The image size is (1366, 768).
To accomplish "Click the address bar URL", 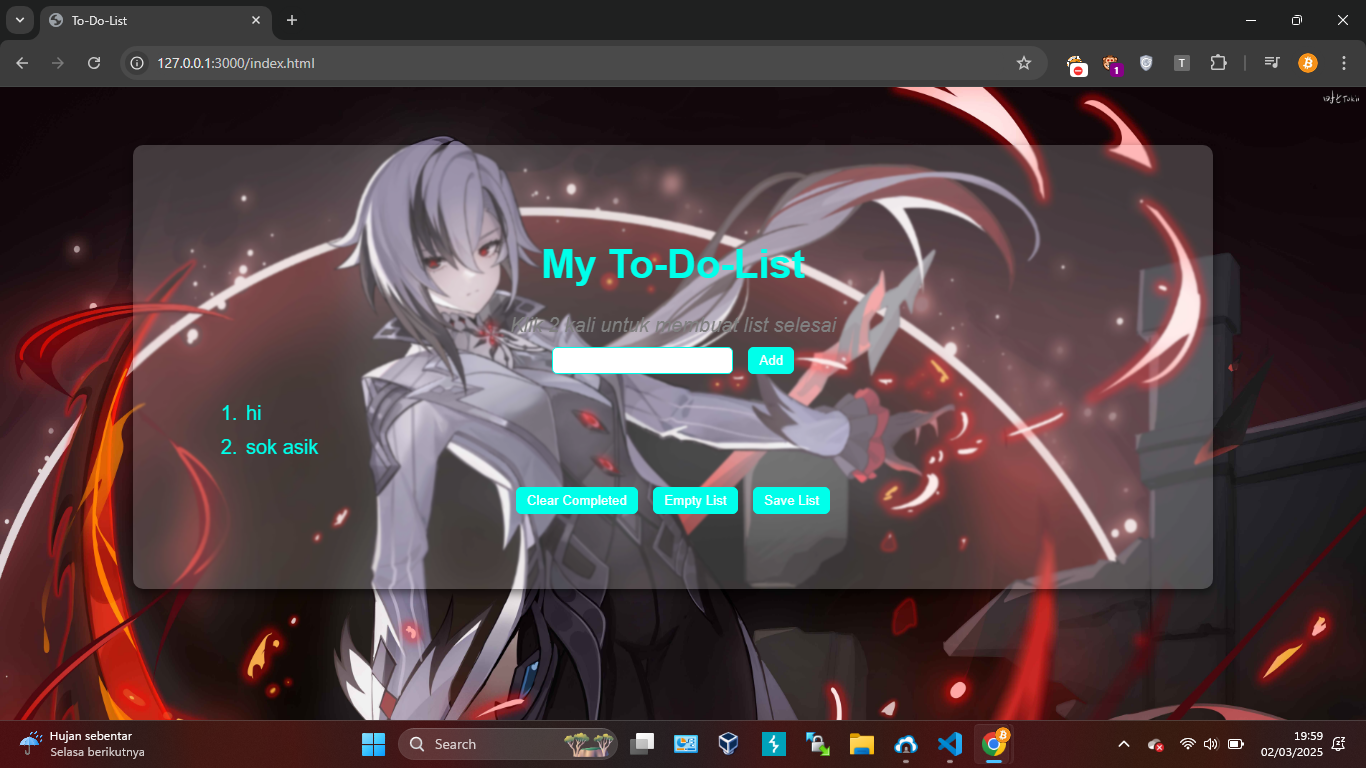I will (236, 63).
